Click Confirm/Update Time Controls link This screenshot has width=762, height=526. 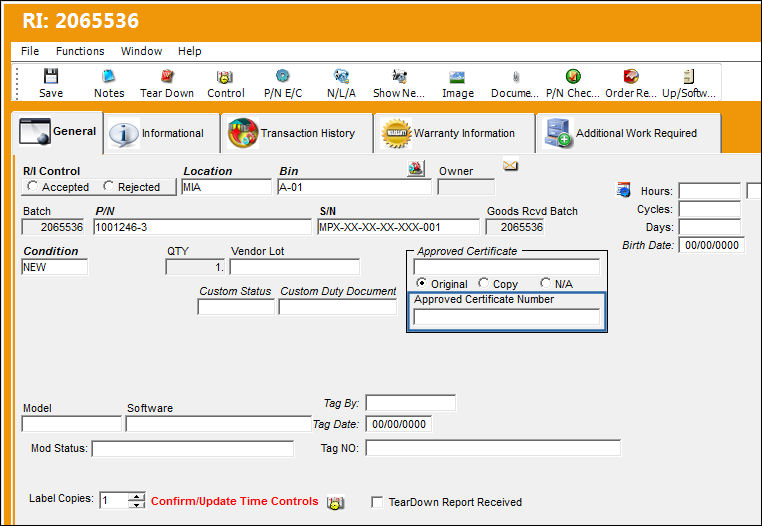tap(234, 501)
